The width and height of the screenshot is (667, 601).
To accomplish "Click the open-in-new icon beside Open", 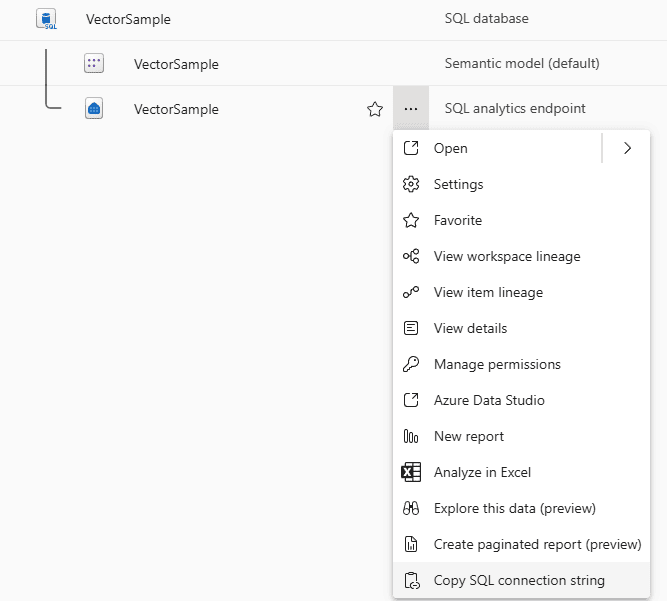I will [x=411, y=148].
